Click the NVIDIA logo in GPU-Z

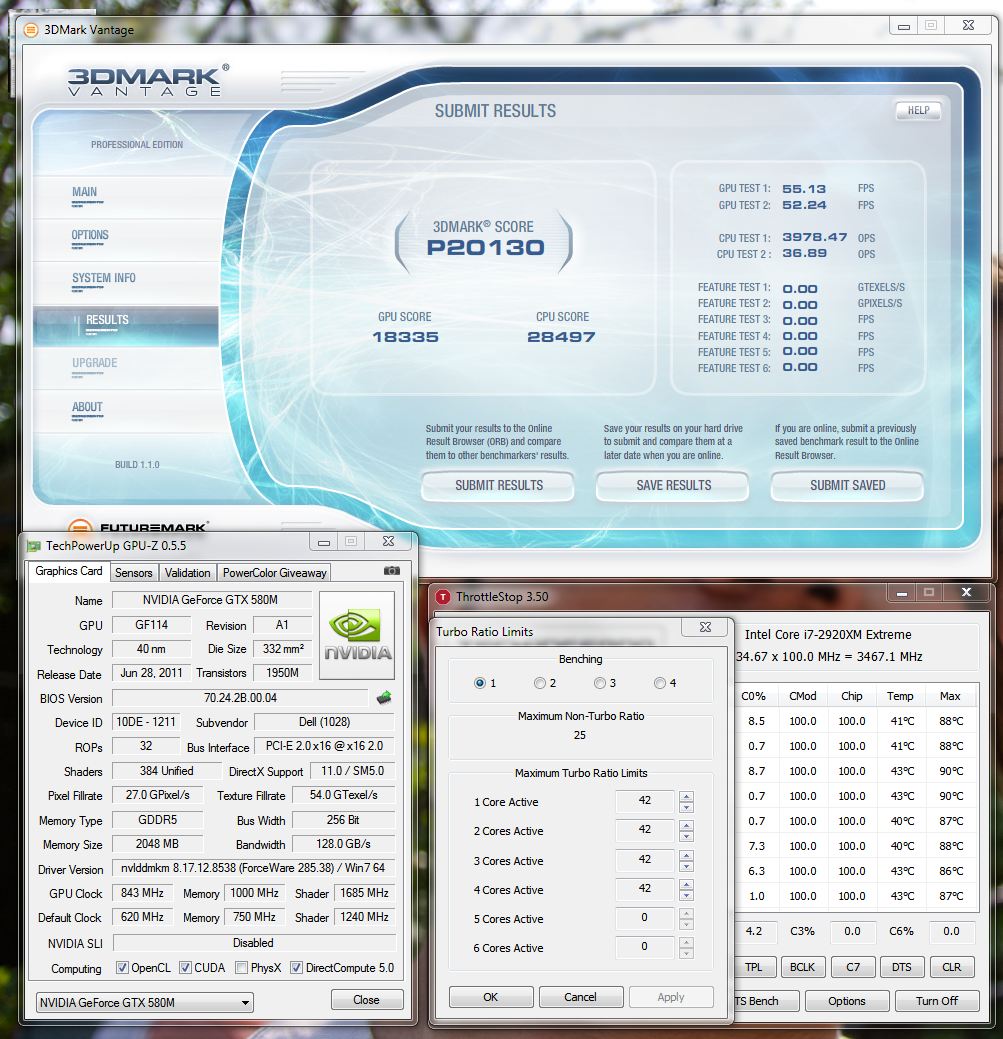point(357,635)
